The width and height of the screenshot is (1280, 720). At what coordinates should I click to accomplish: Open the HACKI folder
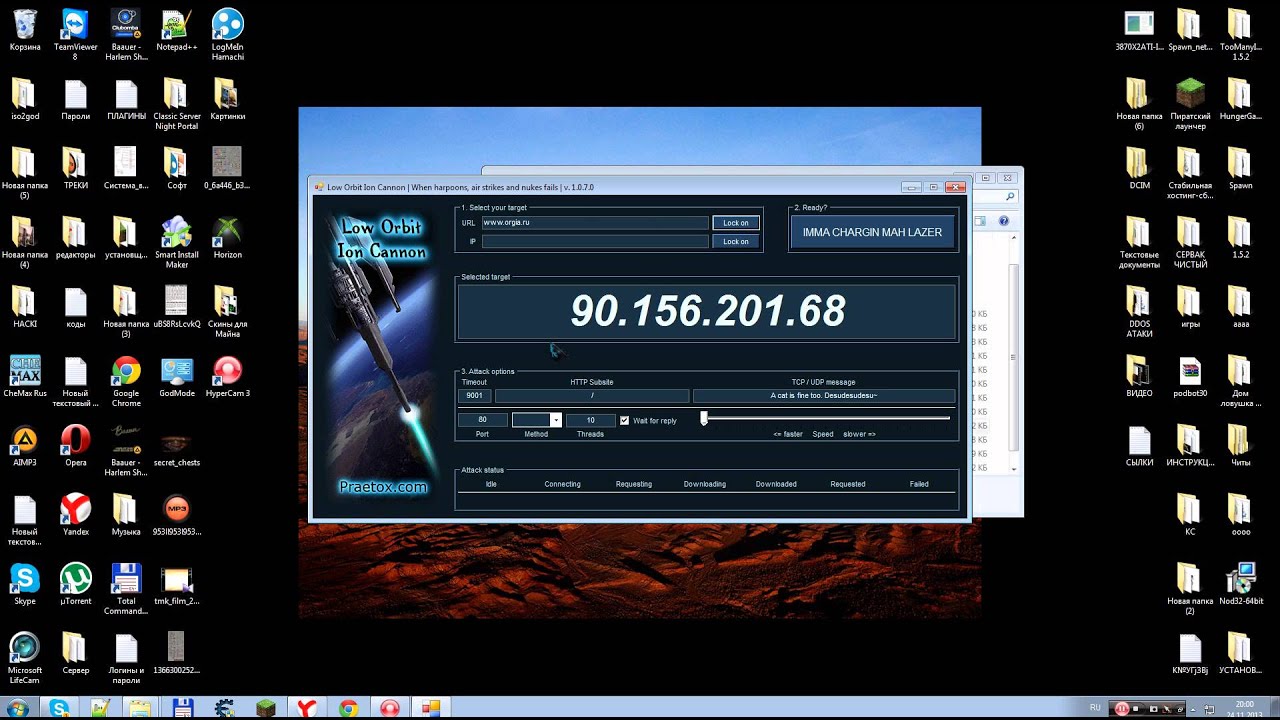pos(25,308)
